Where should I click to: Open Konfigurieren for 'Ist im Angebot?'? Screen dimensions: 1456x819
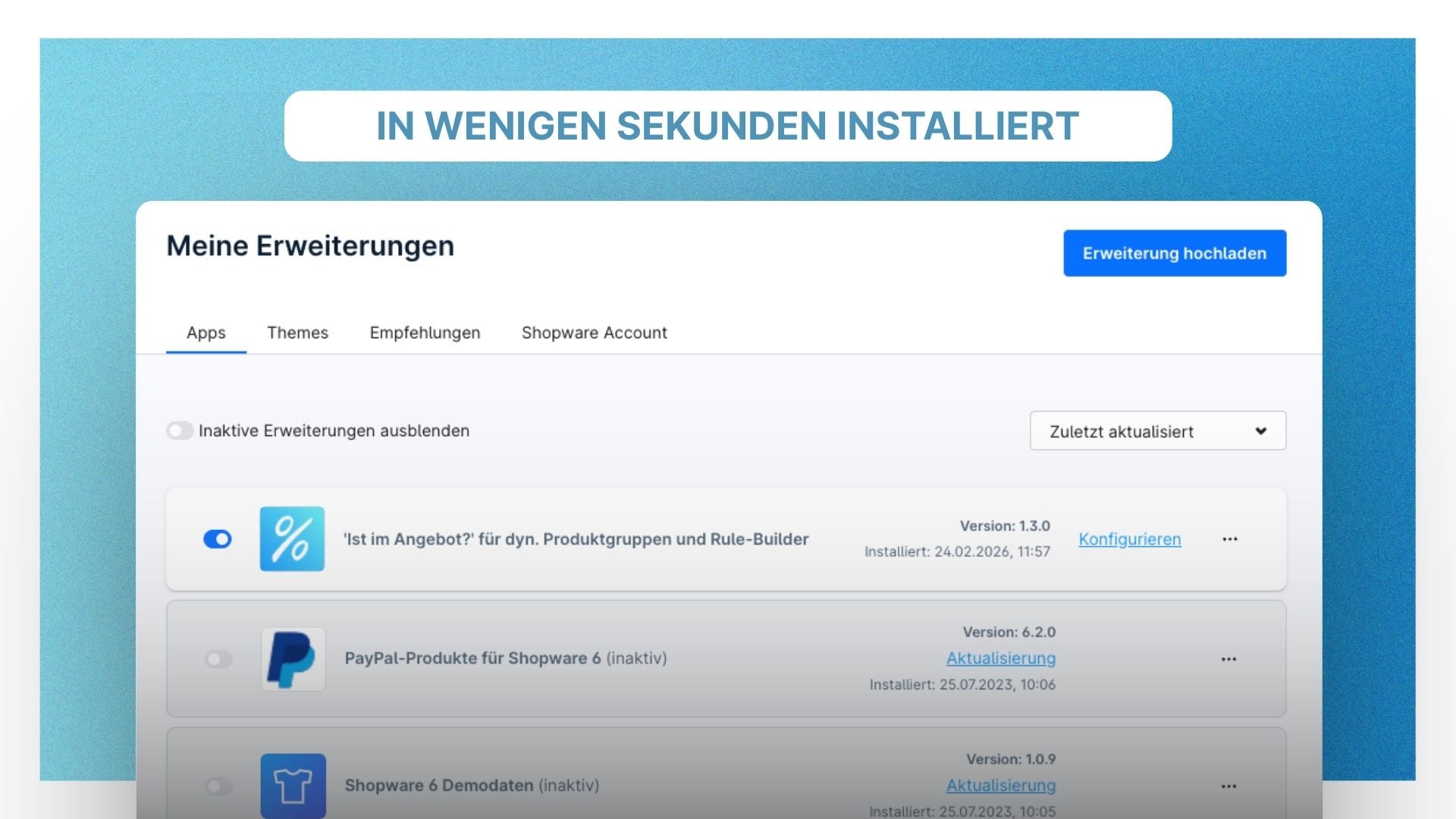pyautogui.click(x=1129, y=539)
